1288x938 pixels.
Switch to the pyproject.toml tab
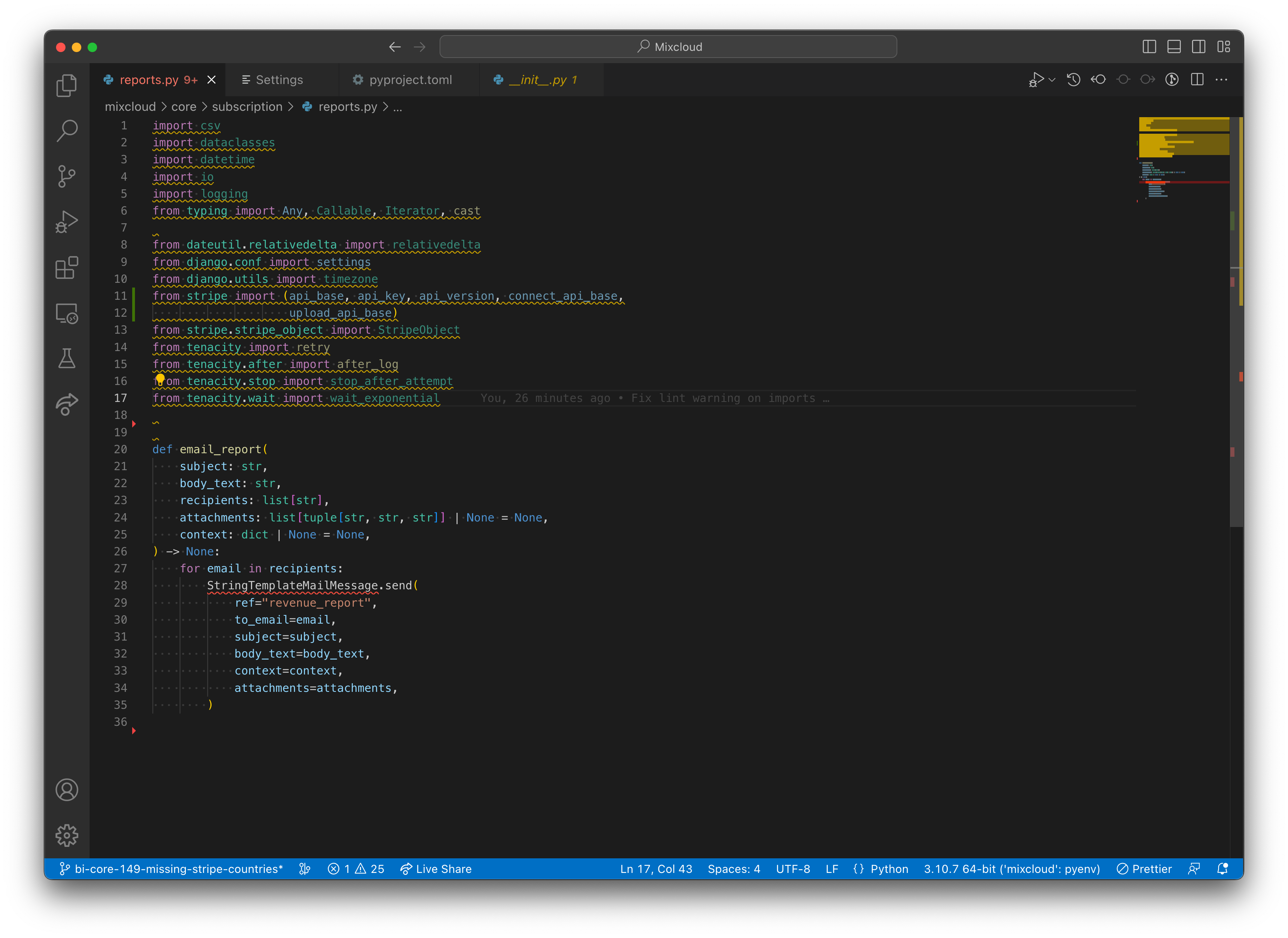[x=410, y=80]
